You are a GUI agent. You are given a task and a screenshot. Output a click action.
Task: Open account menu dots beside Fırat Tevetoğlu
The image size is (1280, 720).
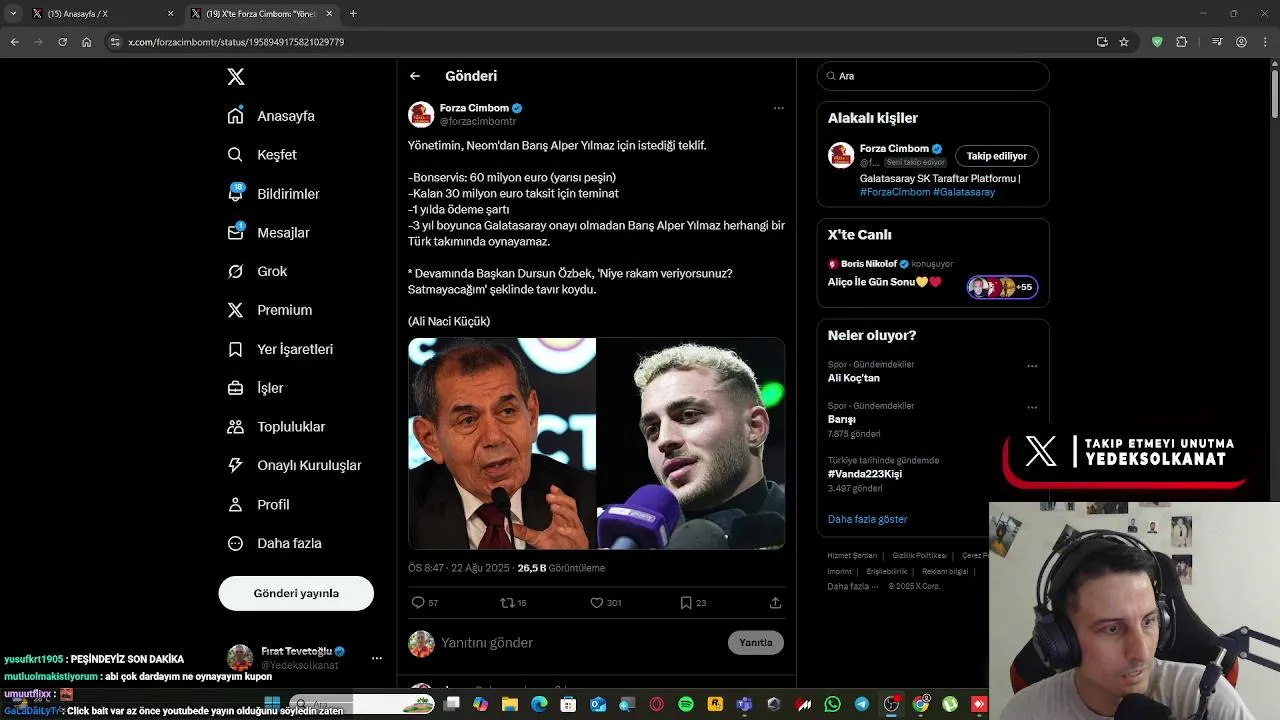point(377,658)
